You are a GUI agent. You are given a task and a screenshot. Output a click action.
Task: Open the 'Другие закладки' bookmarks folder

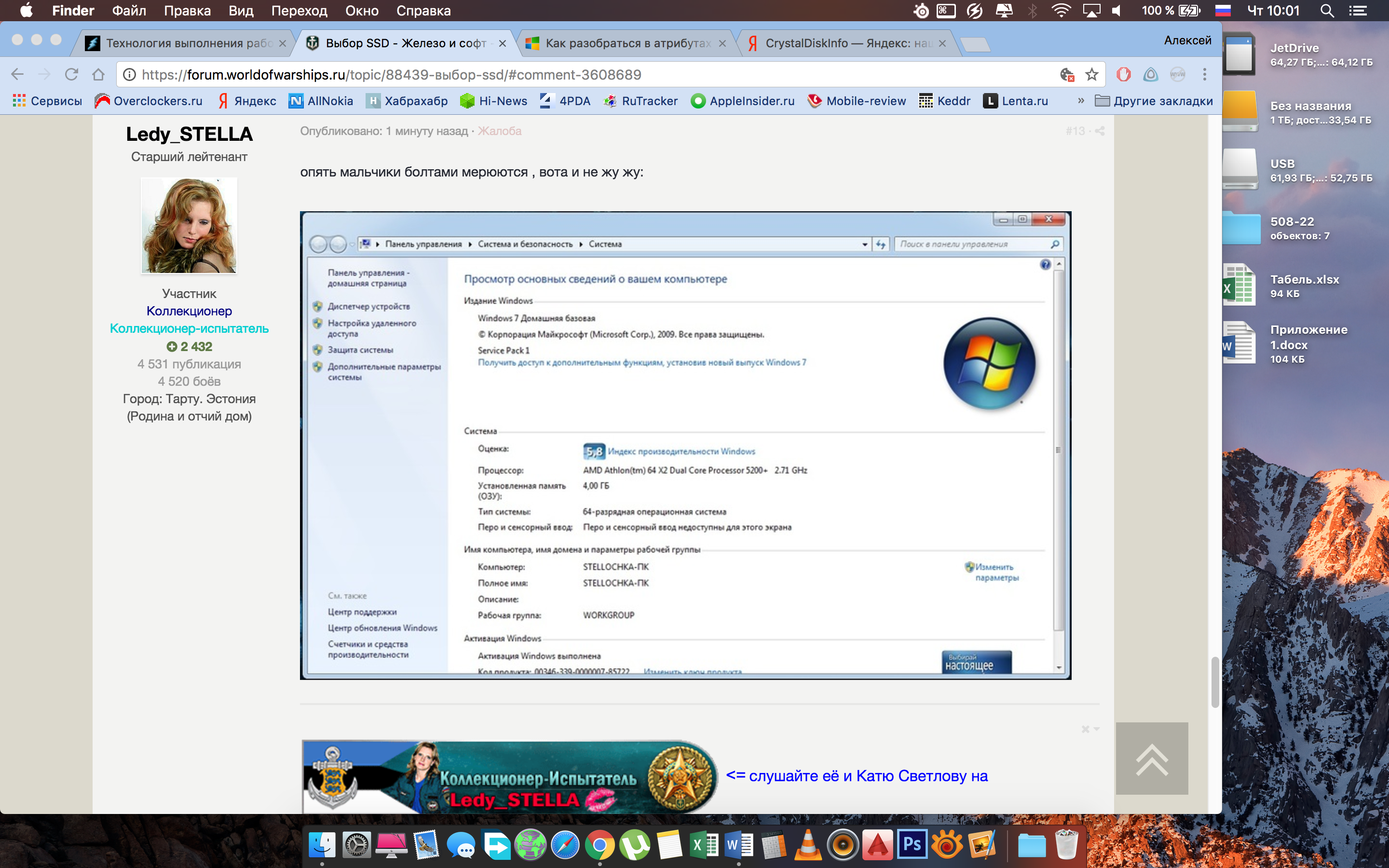point(1154,101)
